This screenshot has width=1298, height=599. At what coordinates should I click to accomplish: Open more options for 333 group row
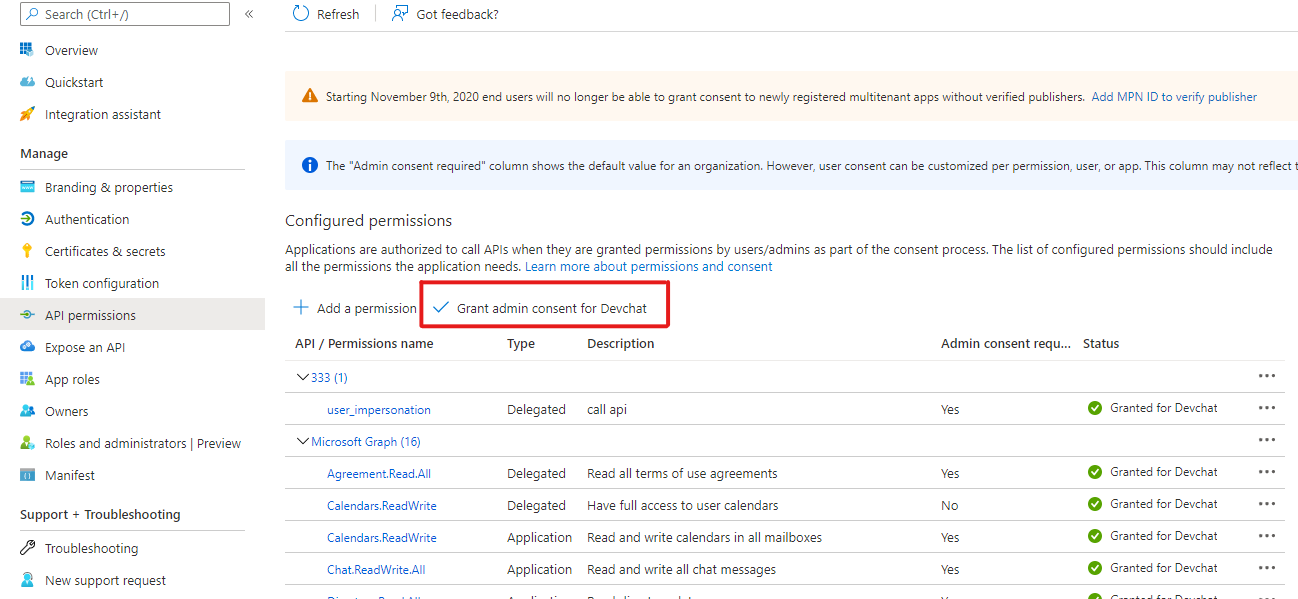(1267, 376)
